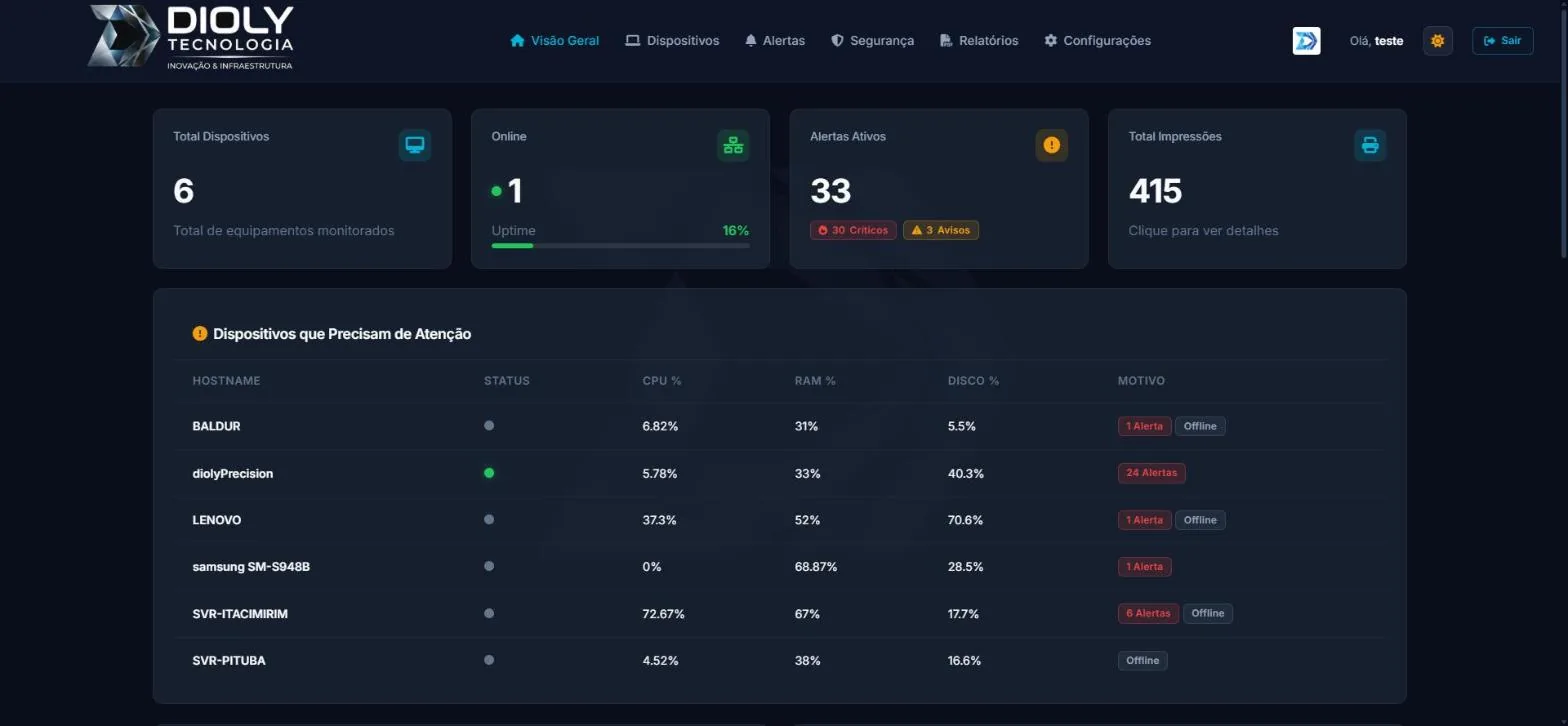Viewport: 1568px width, 726px height.
Task: Click the network icon in Online card
Action: coord(733,145)
